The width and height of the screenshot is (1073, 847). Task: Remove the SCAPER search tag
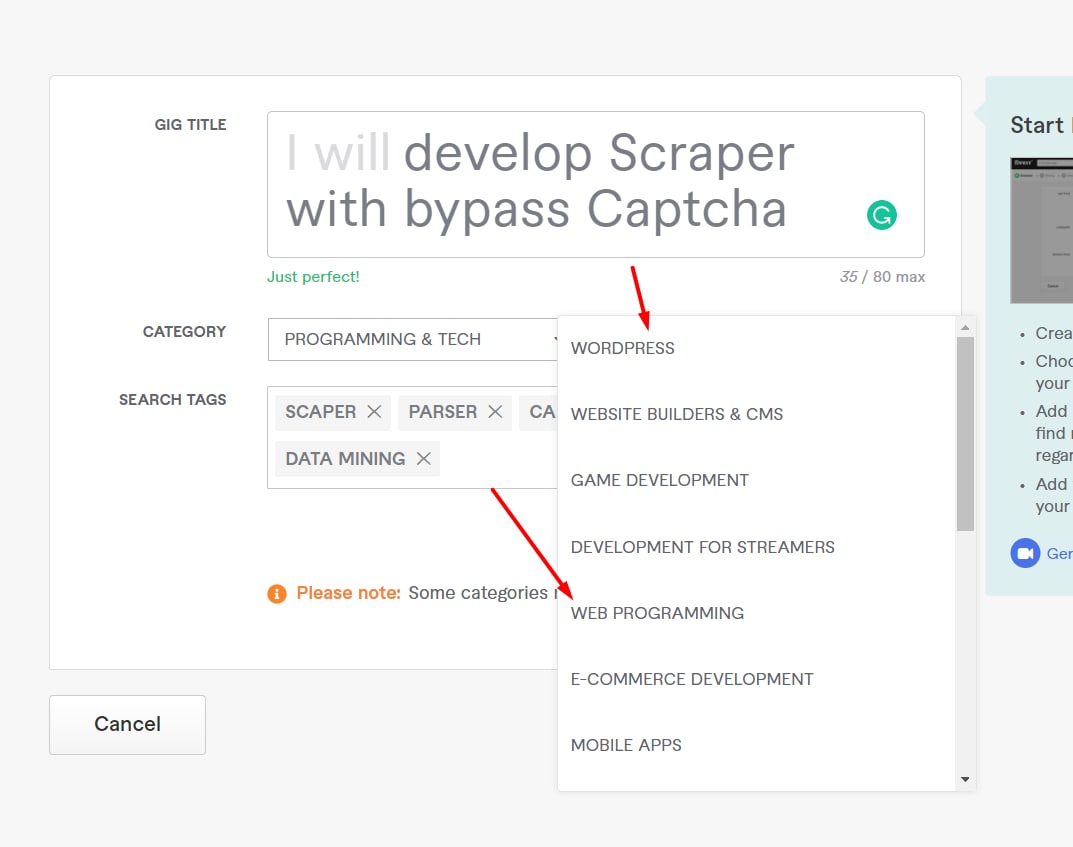coord(374,412)
